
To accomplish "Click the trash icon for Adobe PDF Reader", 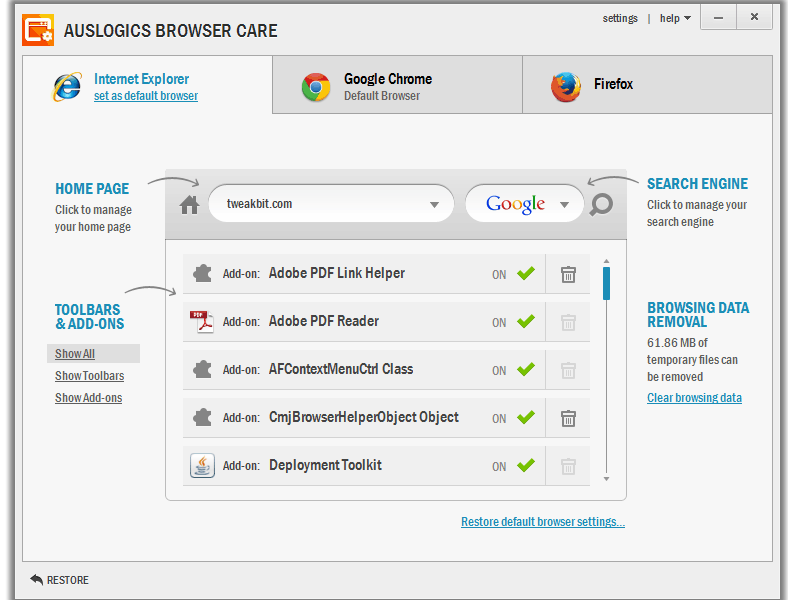I will click(x=568, y=322).
